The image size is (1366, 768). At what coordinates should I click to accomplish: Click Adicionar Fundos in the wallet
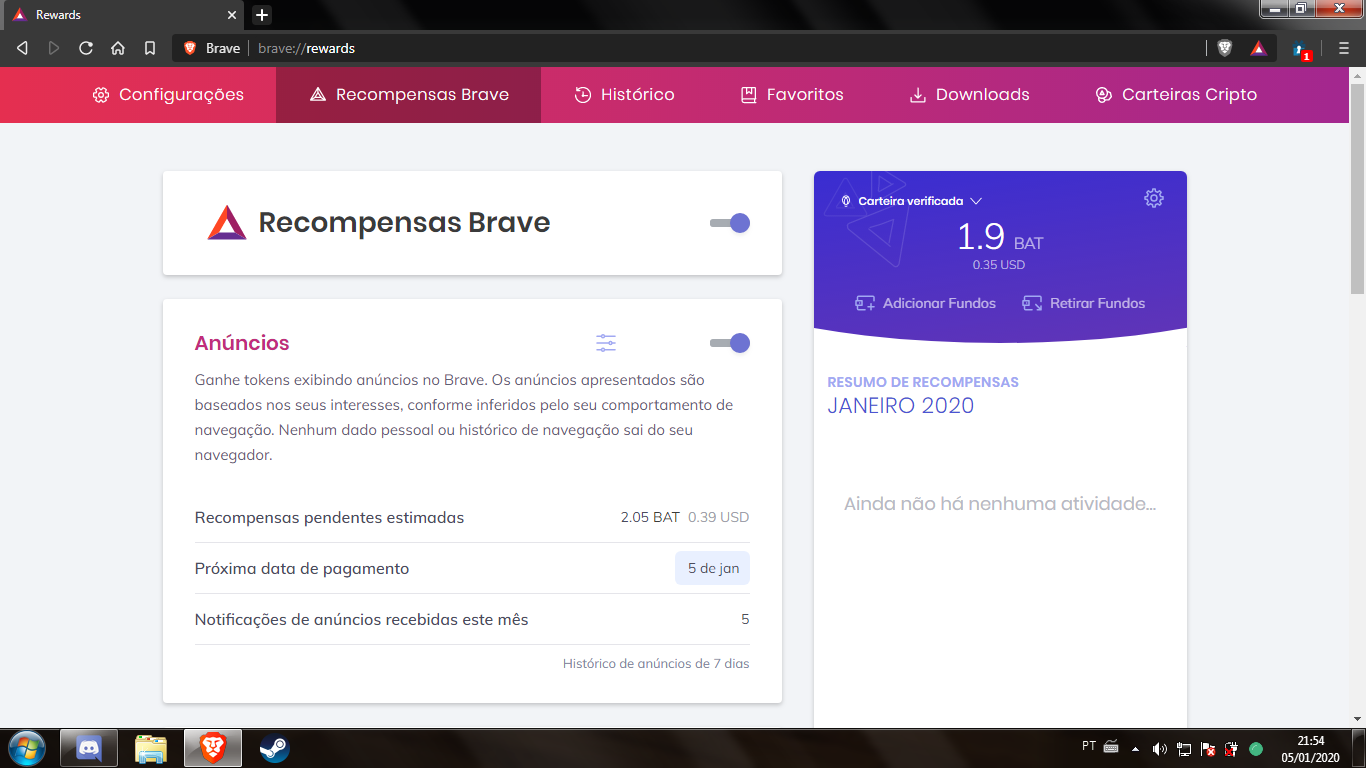926,303
